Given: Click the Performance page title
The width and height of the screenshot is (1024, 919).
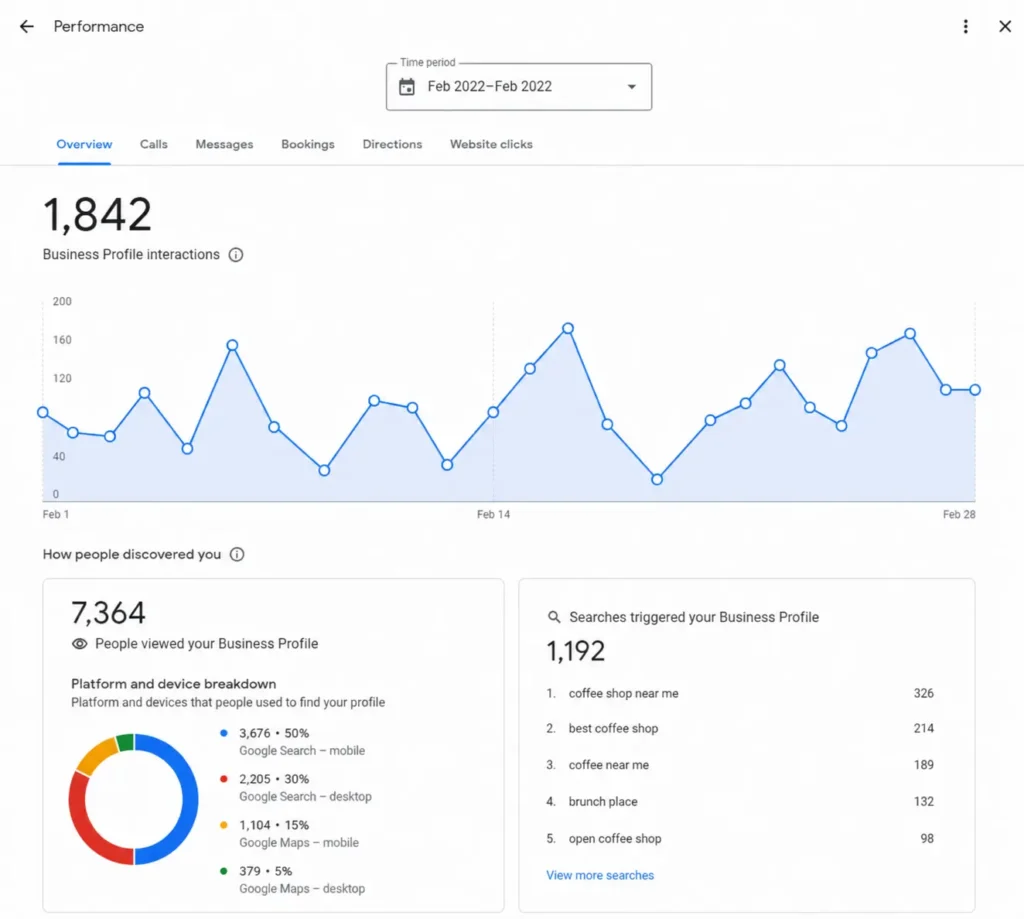Looking at the screenshot, I should pyautogui.click(x=99, y=26).
